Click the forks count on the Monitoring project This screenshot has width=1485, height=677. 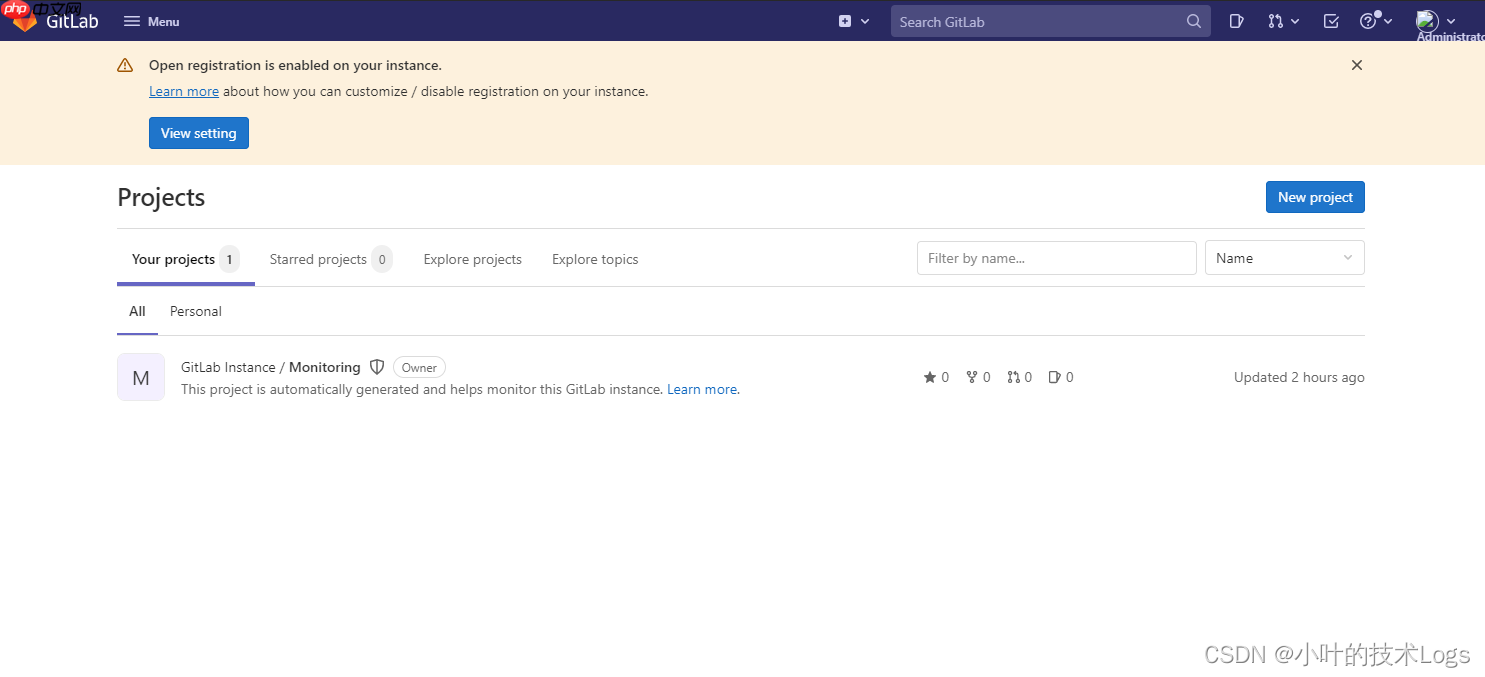coord(978,377)
